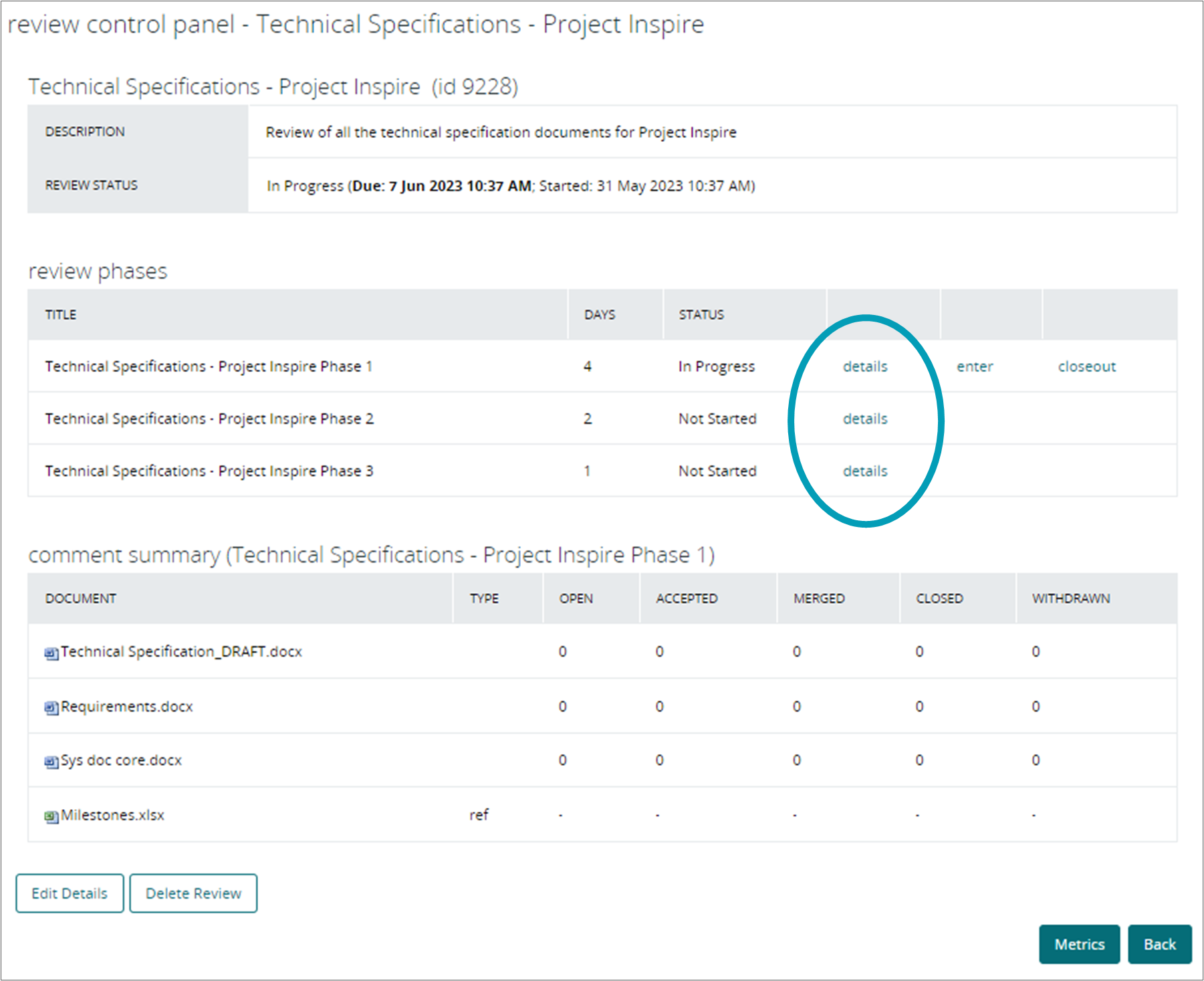
Task: Click the 'ref' type of Milestones.xlsx
Action: click(479, 815)
